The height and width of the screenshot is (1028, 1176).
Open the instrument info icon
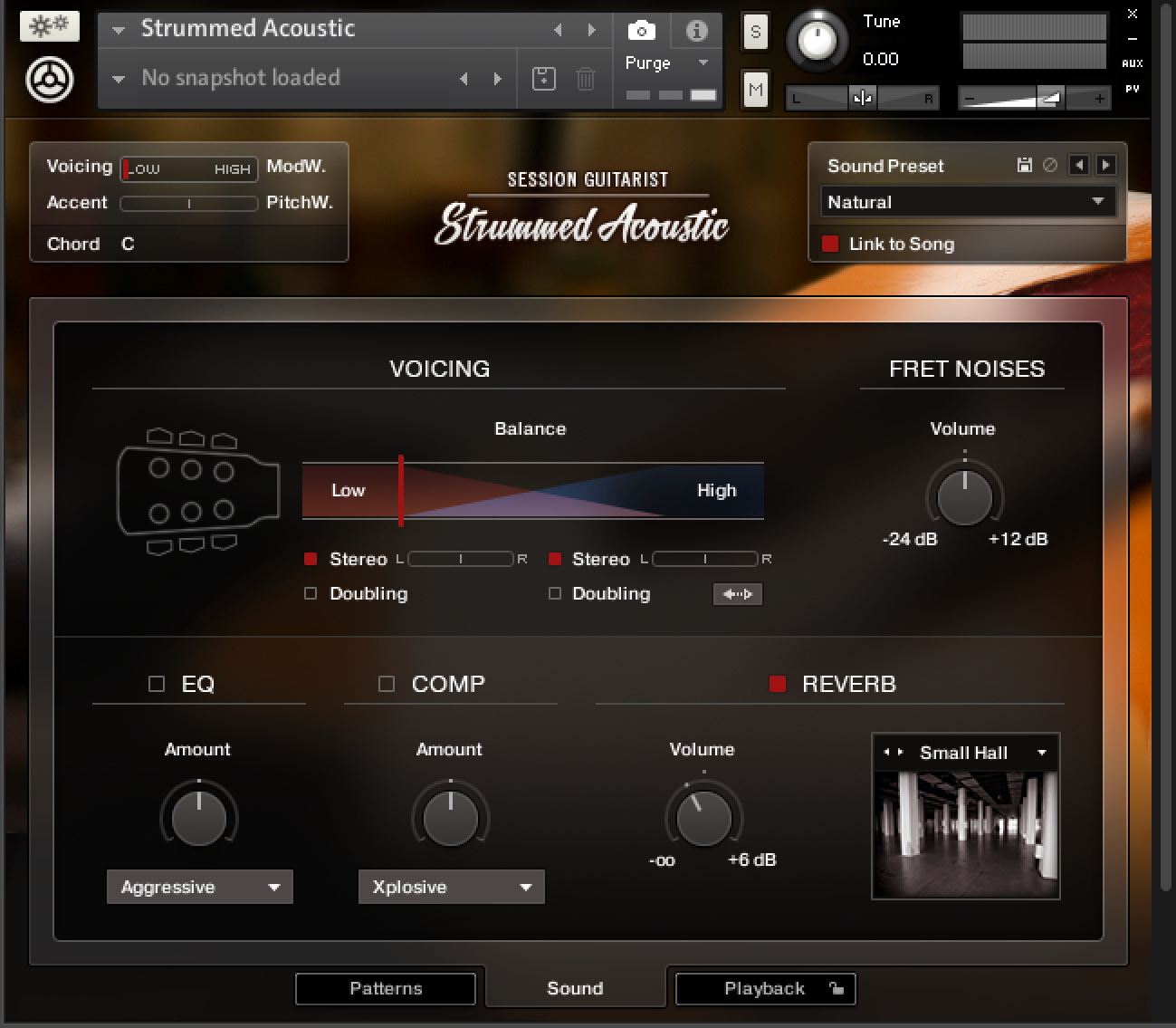(697, 32)
